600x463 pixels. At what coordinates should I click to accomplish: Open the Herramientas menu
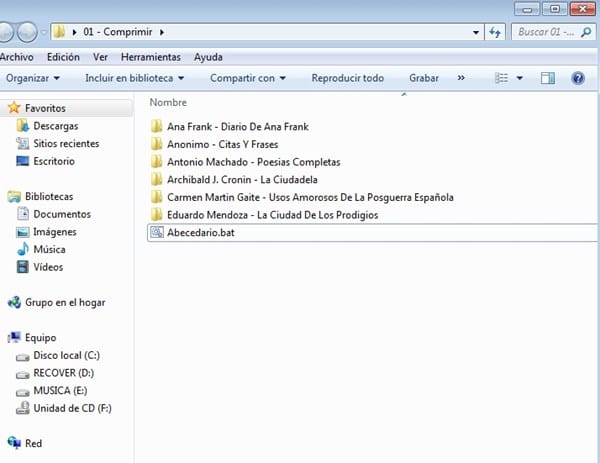coord(151,57)
